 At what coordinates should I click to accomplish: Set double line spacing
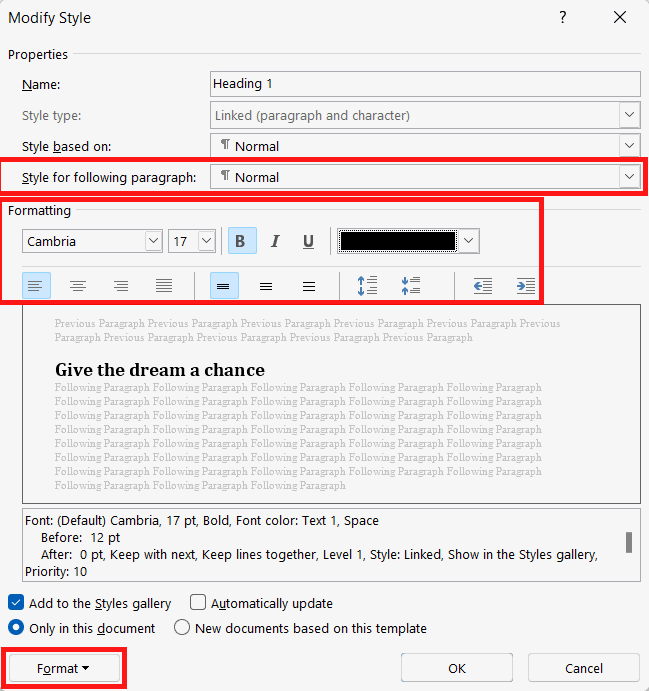(308, 286)
